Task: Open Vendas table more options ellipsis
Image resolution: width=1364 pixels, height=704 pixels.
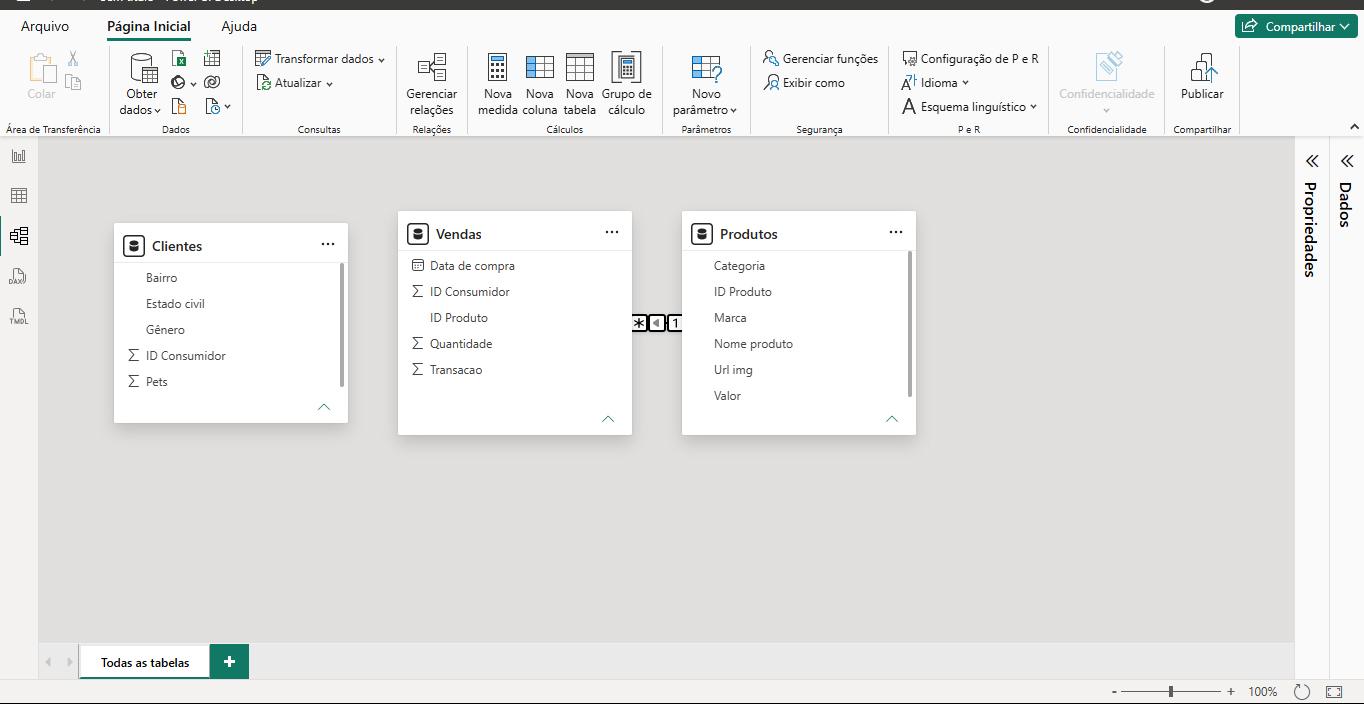Action: point(612,232)
